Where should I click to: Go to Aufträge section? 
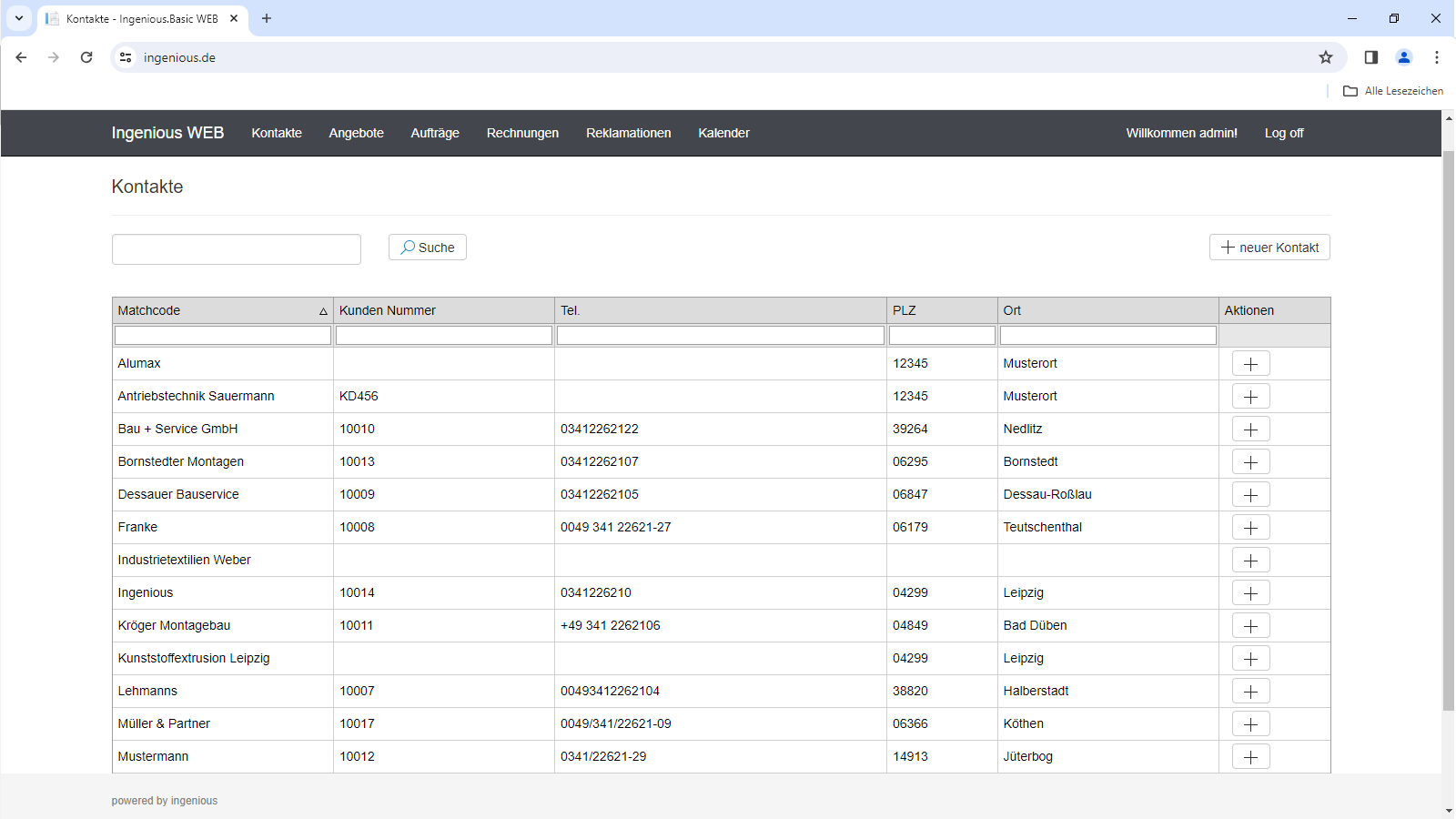click(x=435, y=133)
